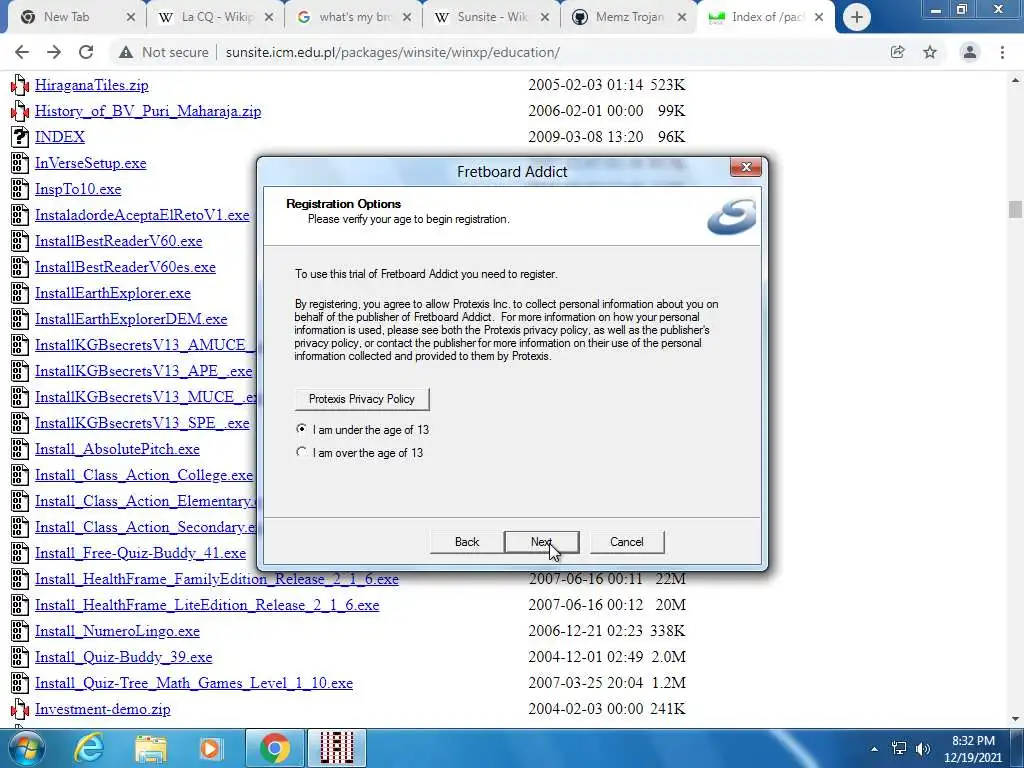Download InstallBestReaderV60.exe
This screenshot has width=1024, height=768.
tap(118, 241)
